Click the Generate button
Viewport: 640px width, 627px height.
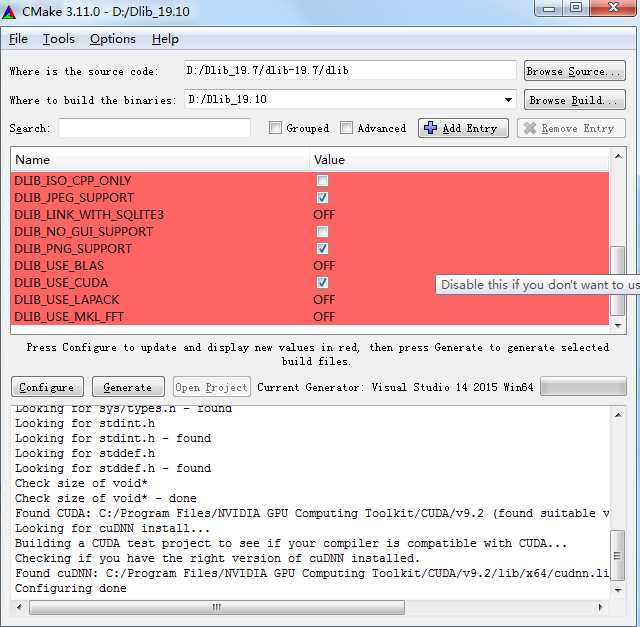pos(128,387)
